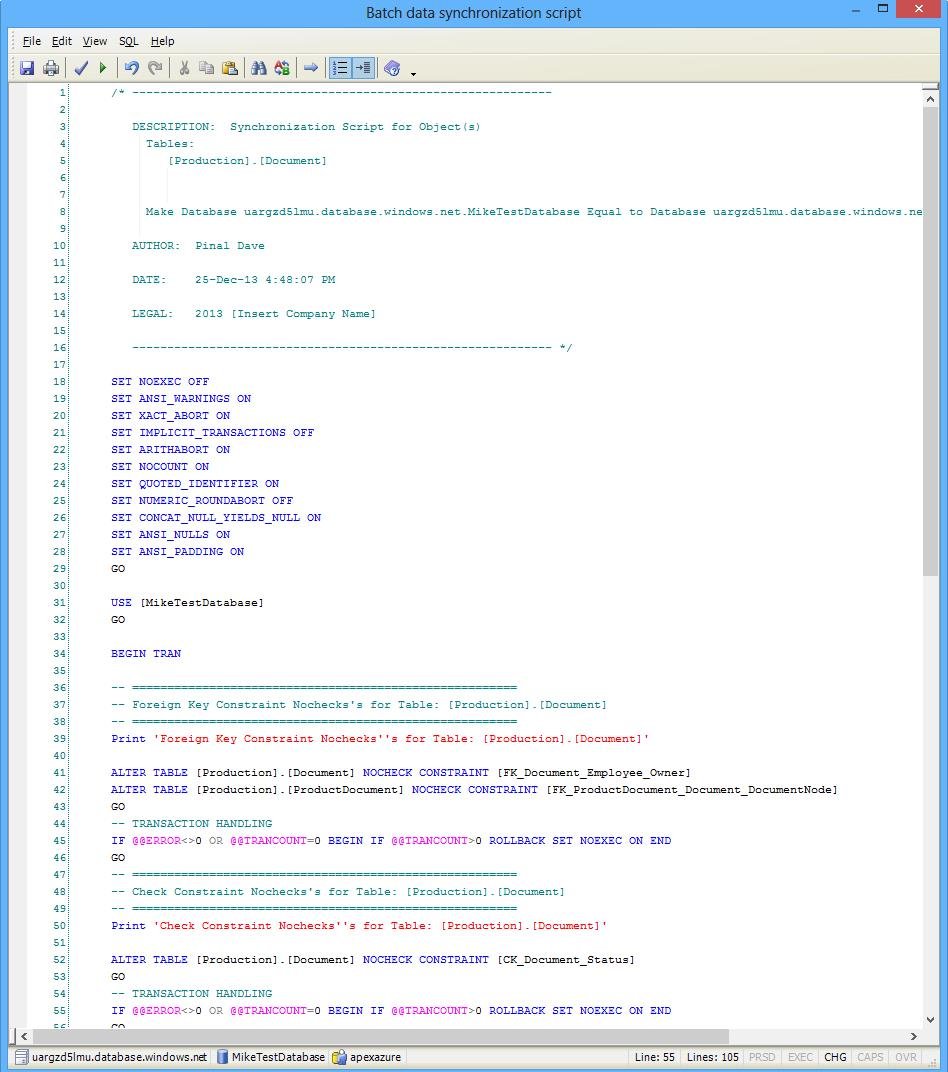The width and height of the screenshot is (948, 1072).
Task: Click the 'AUTHOR: Pinal Dave' comment line
Action: [x=198, y=245]
